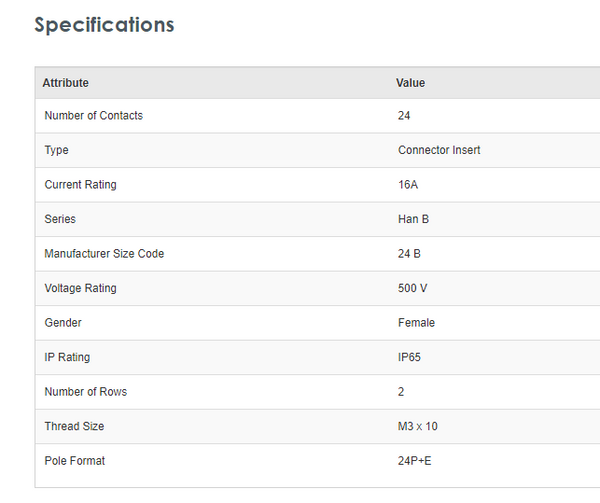Image resolution: width=600 pixels, height=503 pixels.
Task: Click the Han B series value
Action: 414,219
